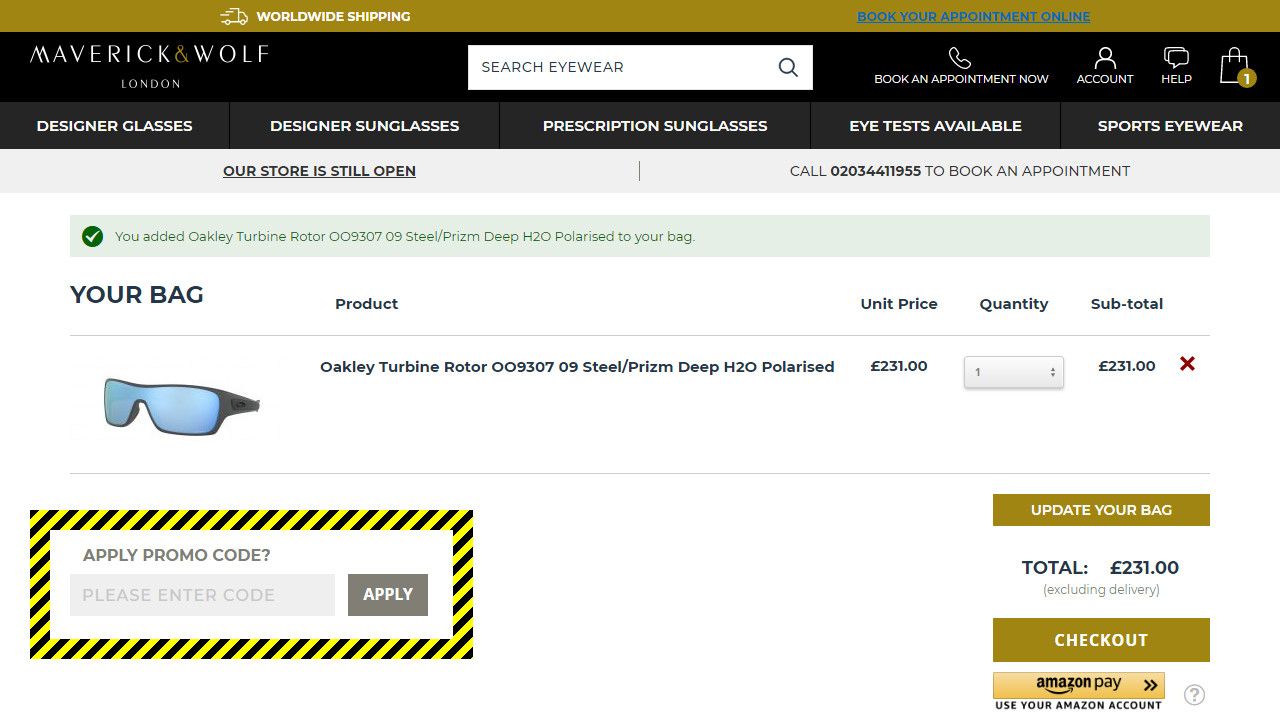Click the Sub-total column header
The width and height of the screenshot is (1280, 720).
(1127, 304)
